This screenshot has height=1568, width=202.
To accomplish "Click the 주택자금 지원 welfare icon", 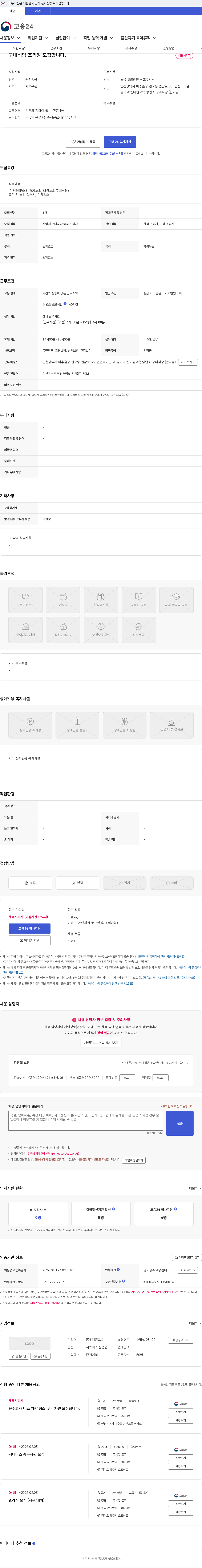I will click(x=25, y=630).
